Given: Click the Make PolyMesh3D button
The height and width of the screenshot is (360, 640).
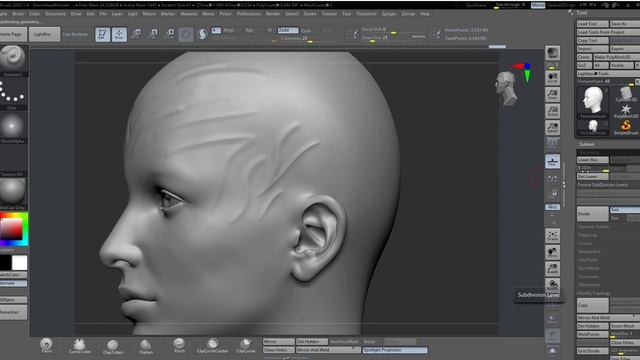Looking at the screenshot, I should [x=616, y=57].
